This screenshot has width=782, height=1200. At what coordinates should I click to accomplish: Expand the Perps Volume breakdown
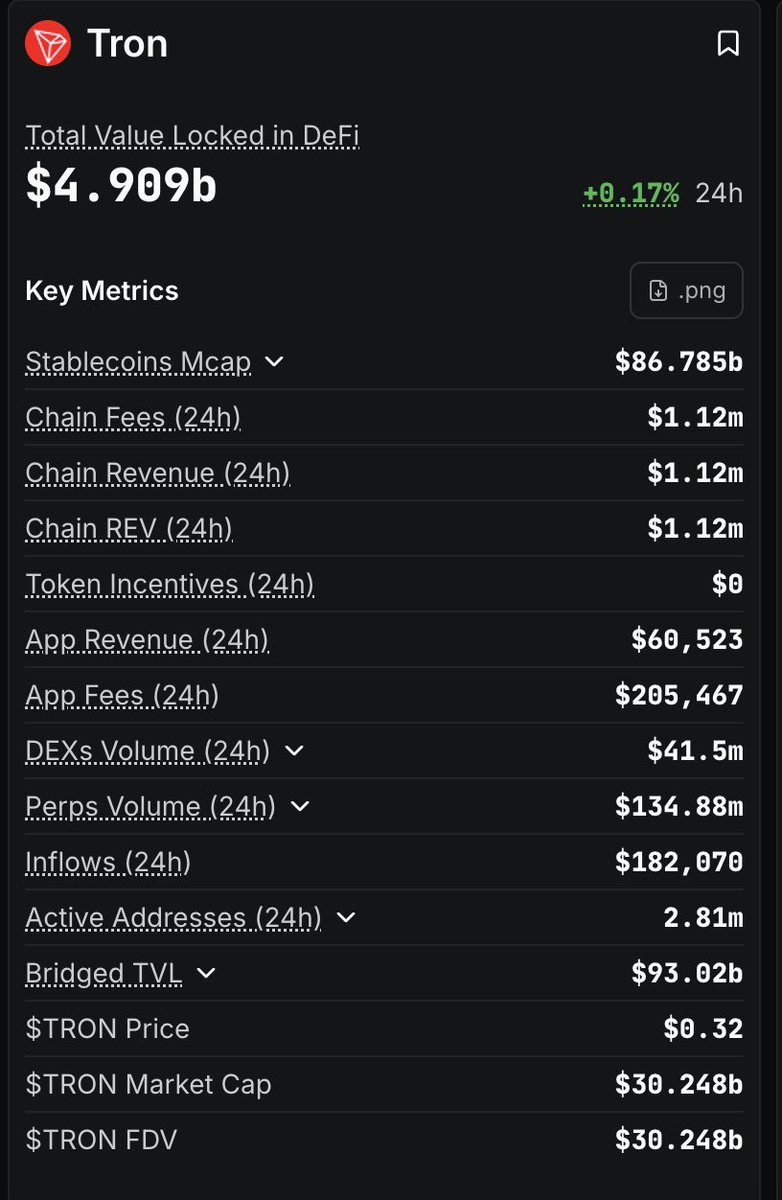tap(299, 806)
